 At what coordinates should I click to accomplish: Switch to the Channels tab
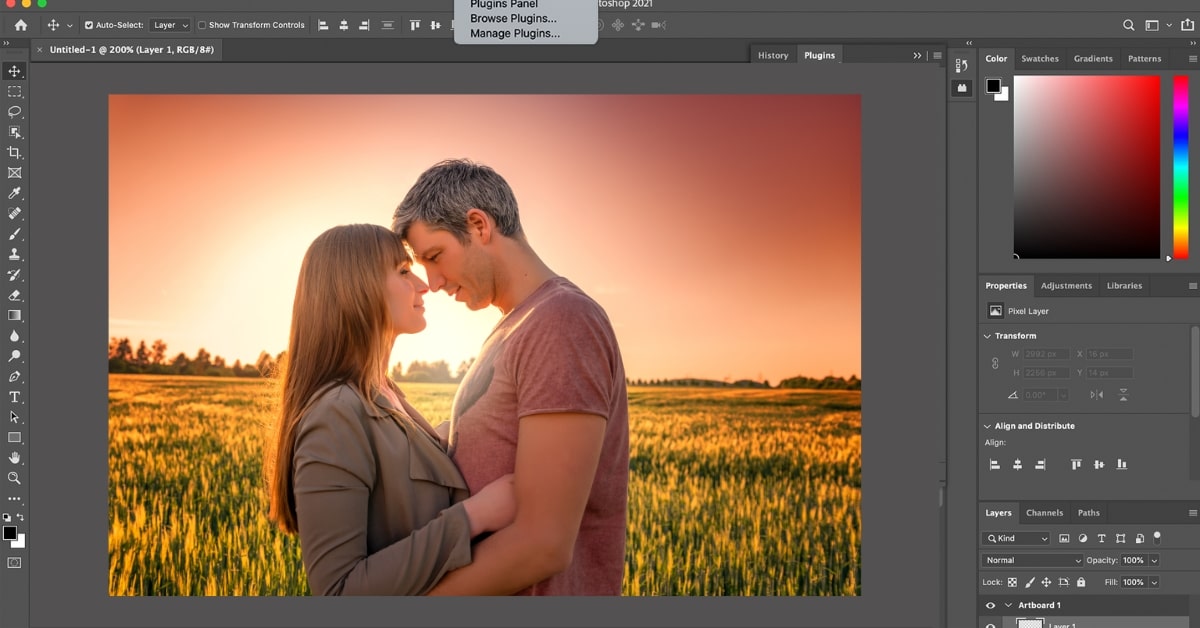pos(1044,513)
